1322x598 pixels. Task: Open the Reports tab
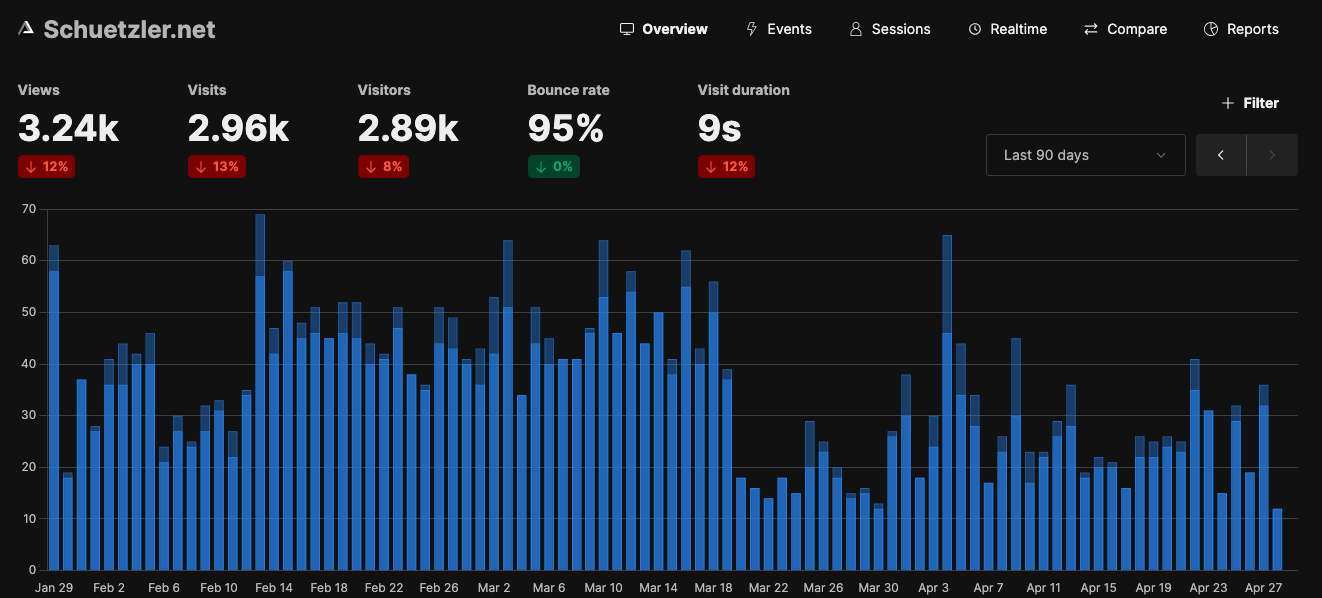pyautogui.click(x=1252, y=29)
